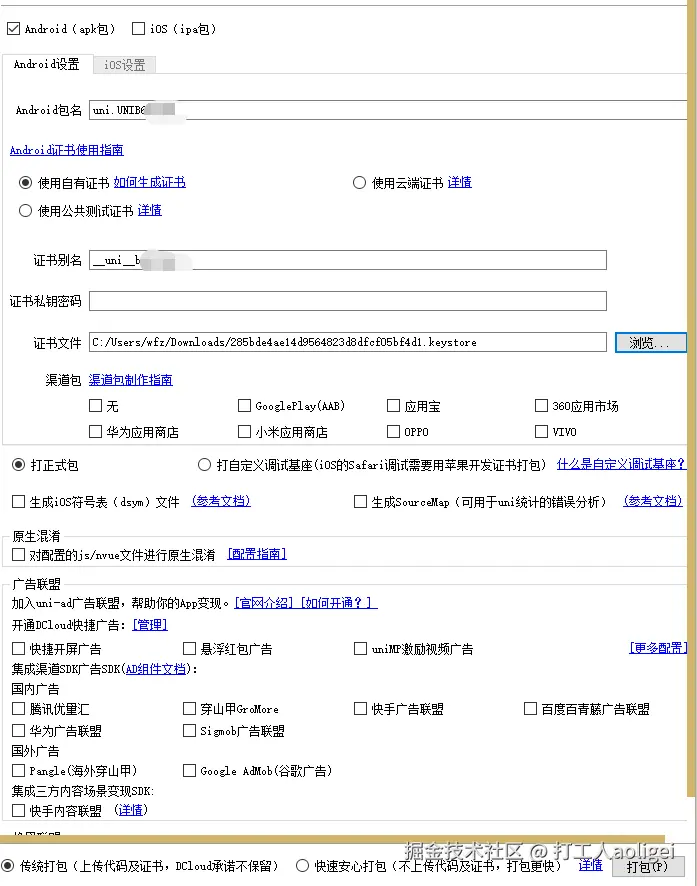
Task: Select 快速安心打包 radio button
Action: point(302,866)
